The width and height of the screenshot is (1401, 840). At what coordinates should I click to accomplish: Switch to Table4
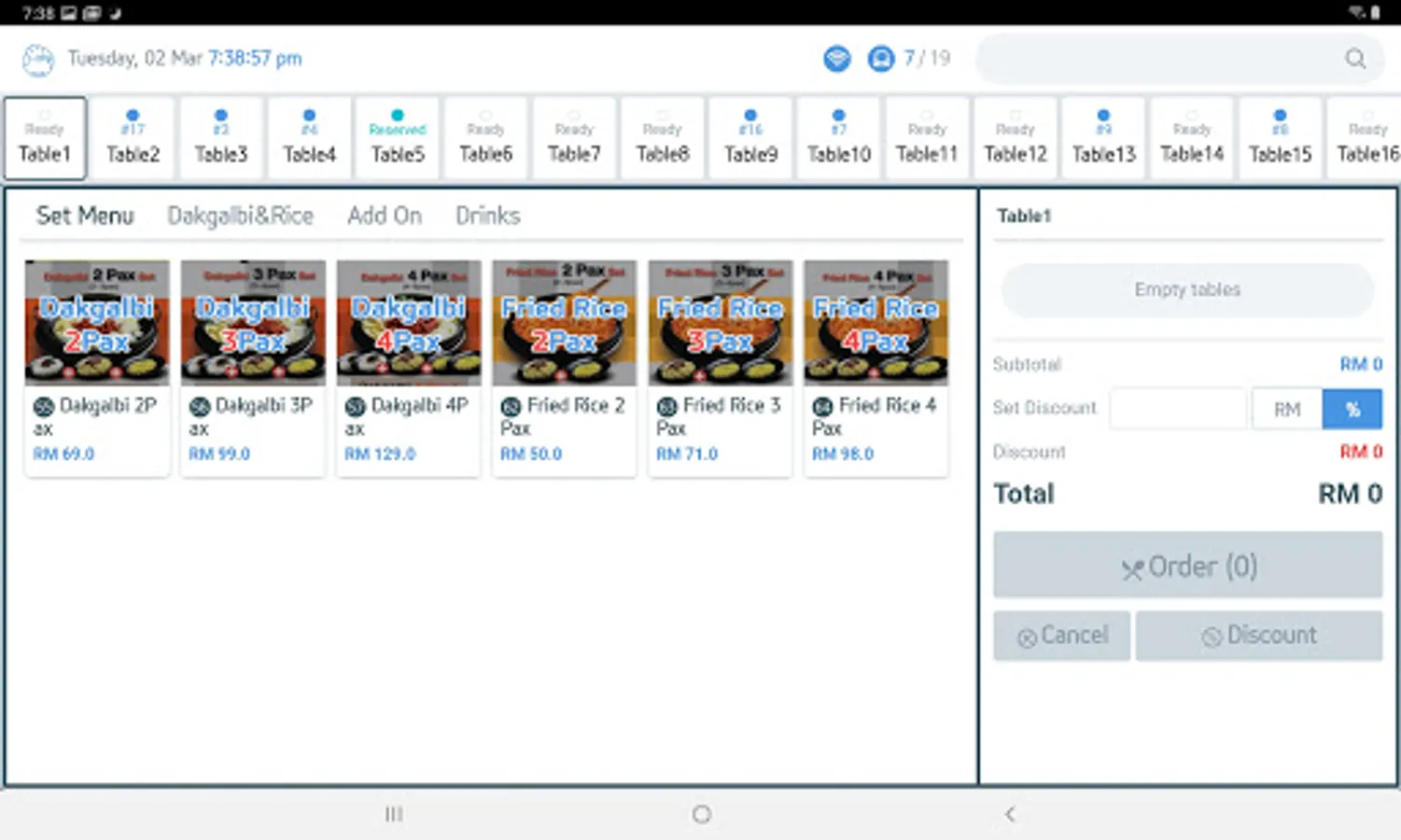[309, 138]
